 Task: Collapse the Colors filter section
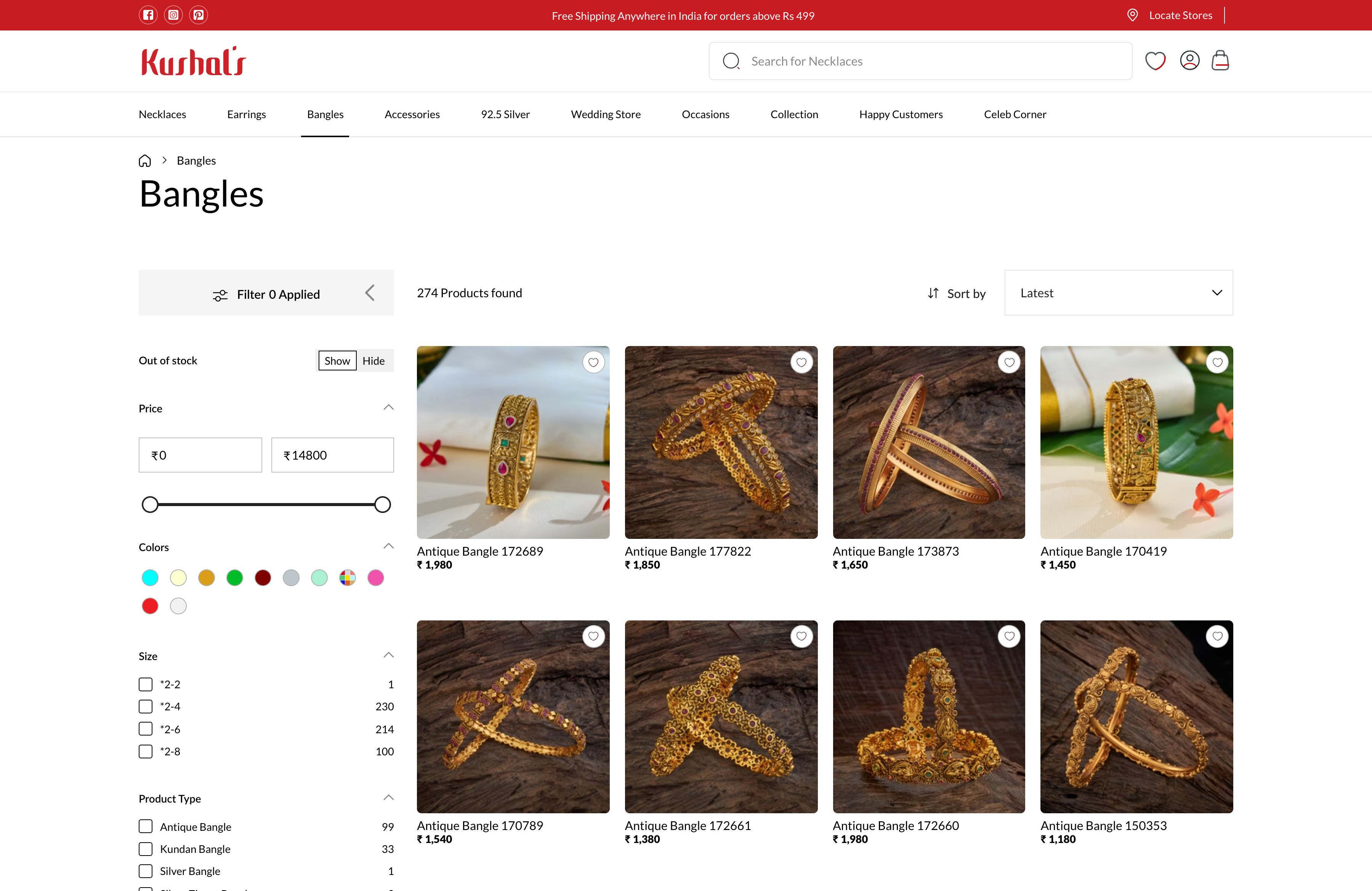tap(388, 546)
